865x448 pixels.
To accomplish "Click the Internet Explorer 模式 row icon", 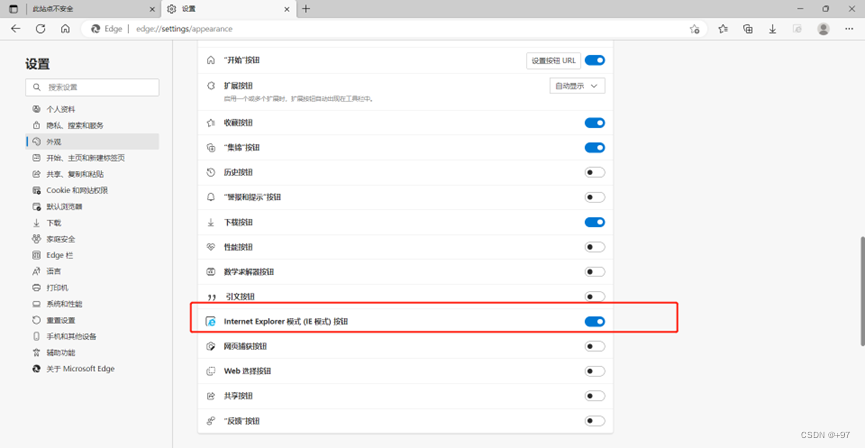I will click(x=211, y=321).
